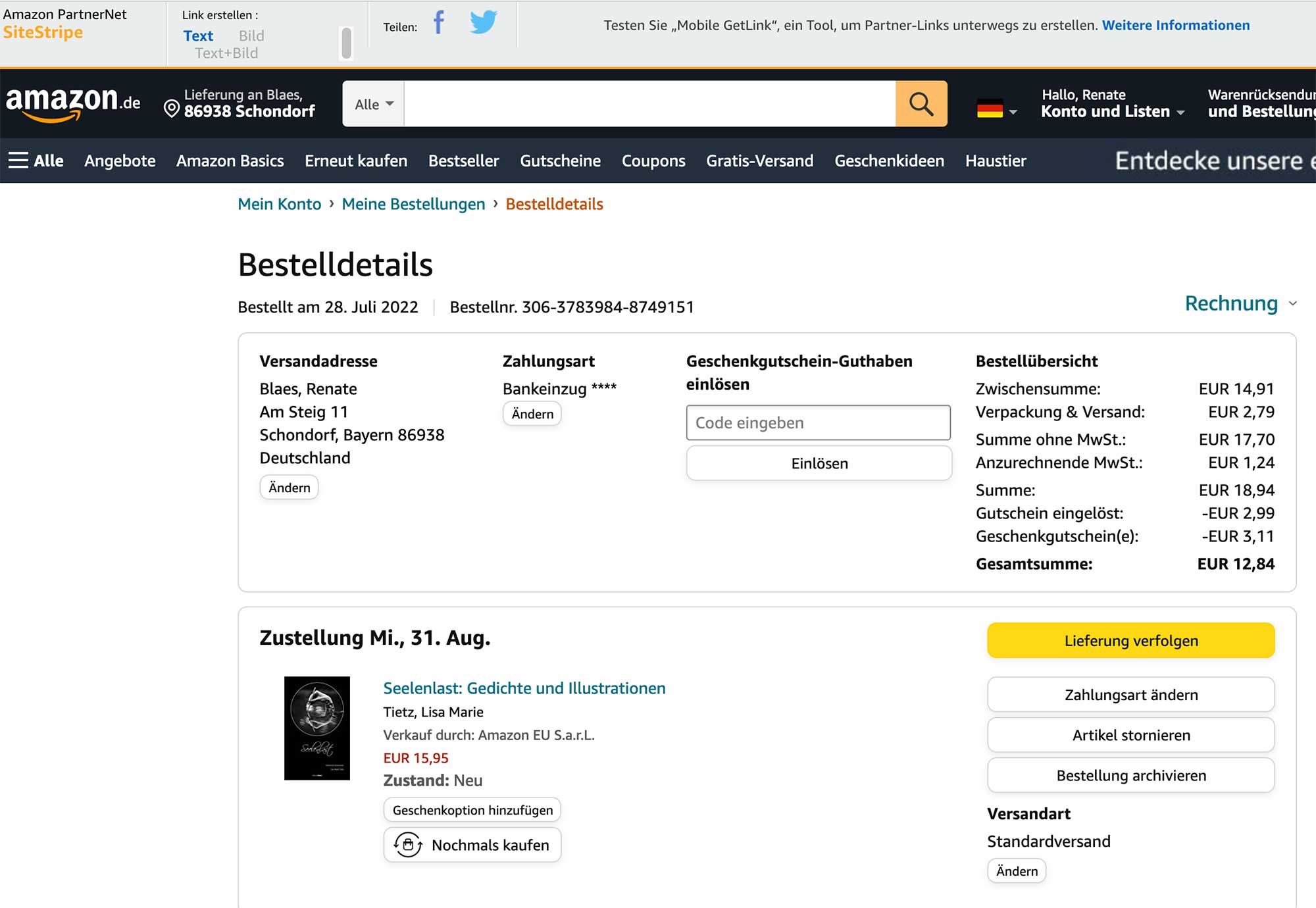Click the orange magnifier search button
The height and width of the screenshot is (908, 1316).
pyautogui.click(x=921, y=104)
